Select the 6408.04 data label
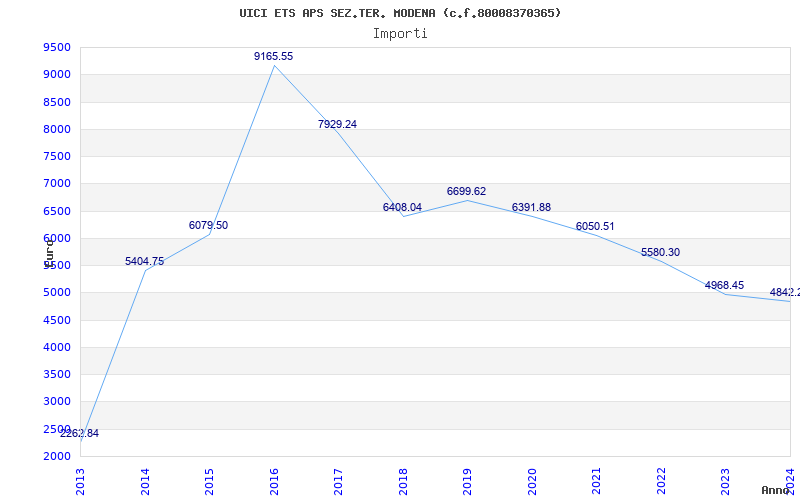800x500 pixels. pos(402,207)
